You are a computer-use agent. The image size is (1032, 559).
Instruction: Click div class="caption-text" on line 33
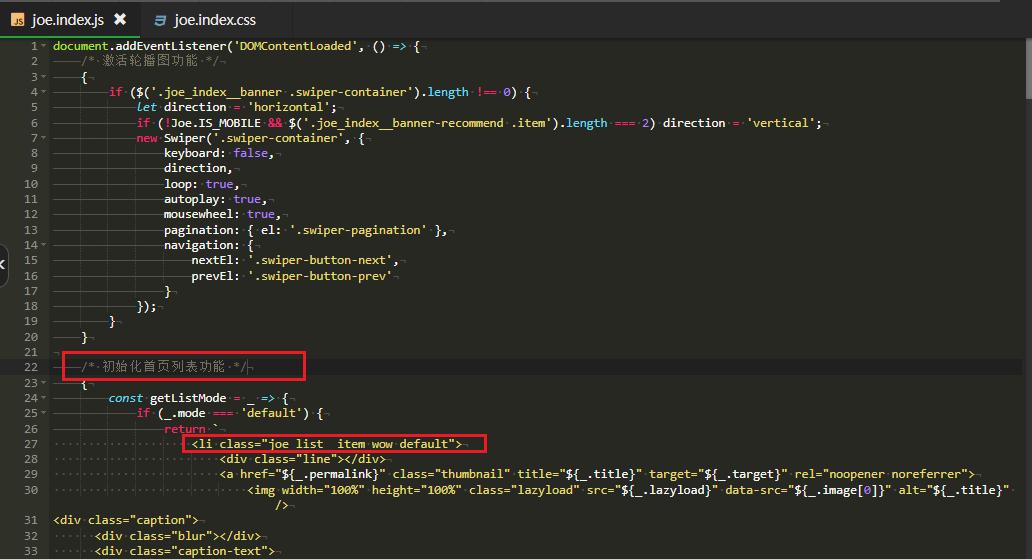pos(184,551)
